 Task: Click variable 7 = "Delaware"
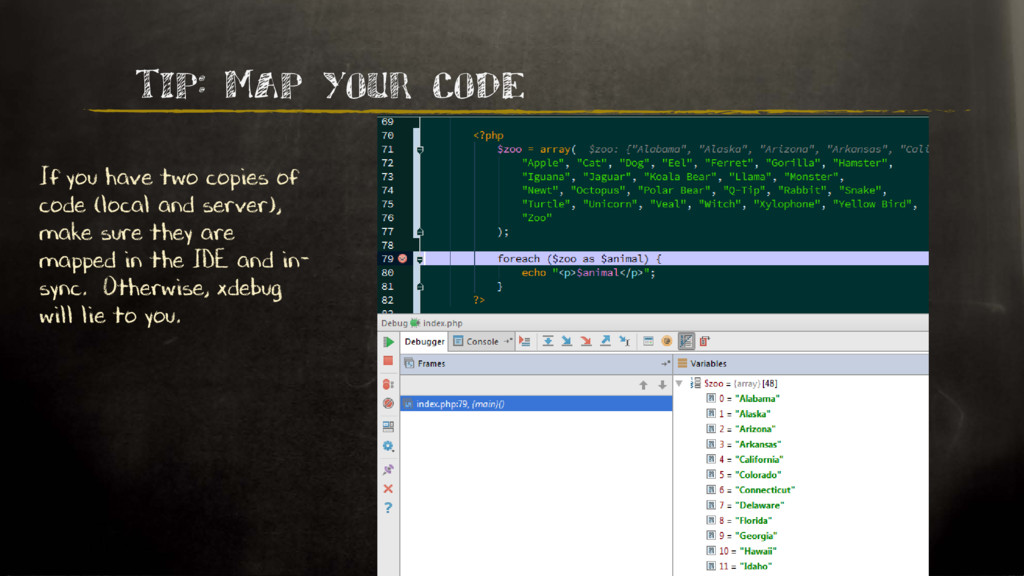click(x=745, y=505)
